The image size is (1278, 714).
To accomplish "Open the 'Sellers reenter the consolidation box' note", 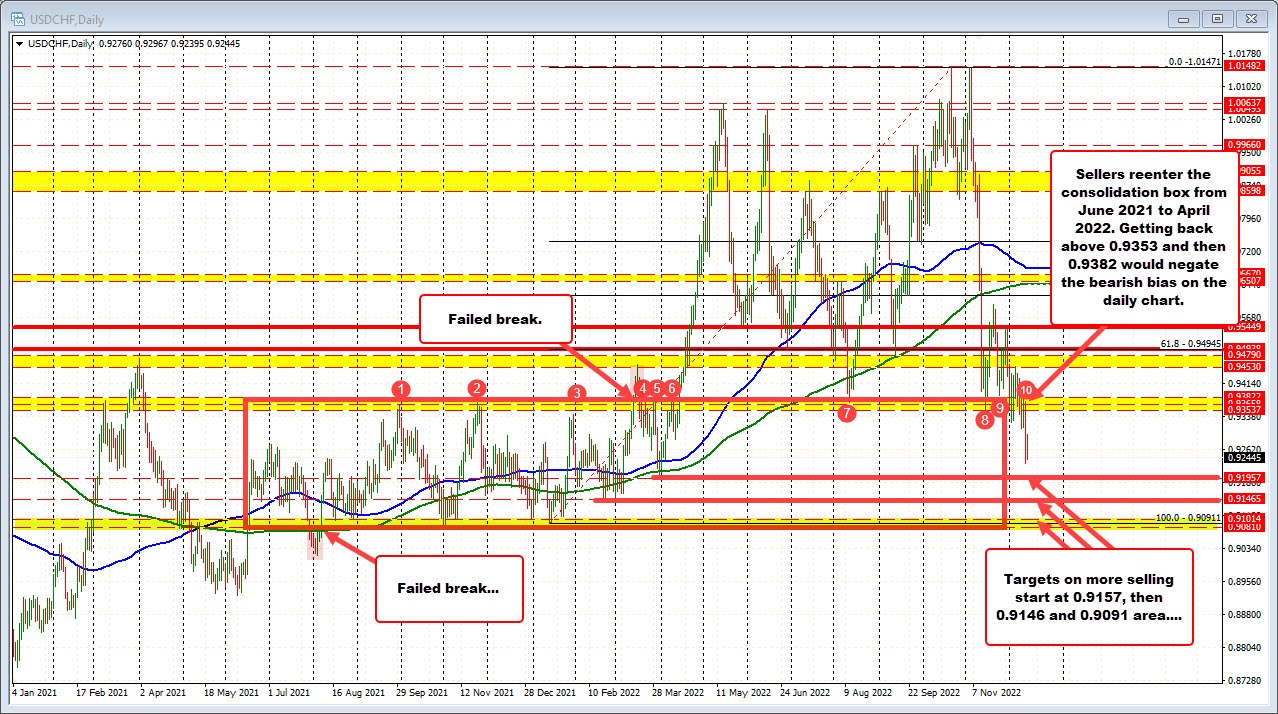I will click(1143, 236).
